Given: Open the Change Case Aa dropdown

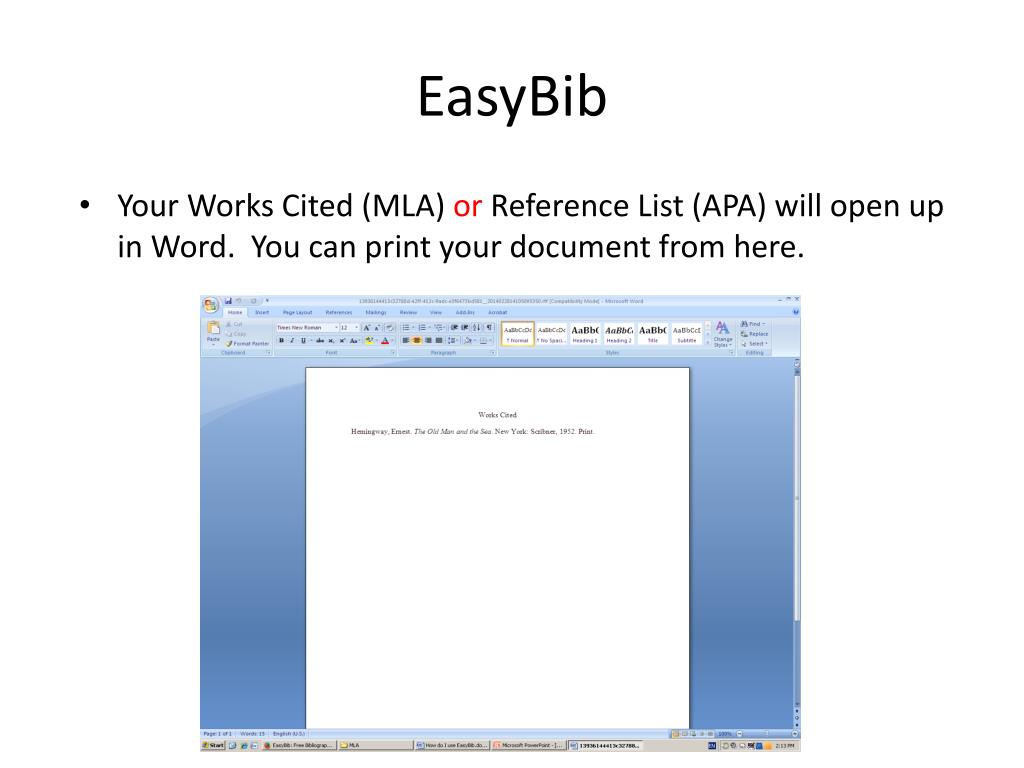Looking at the screenshot, I should (355, 340).
